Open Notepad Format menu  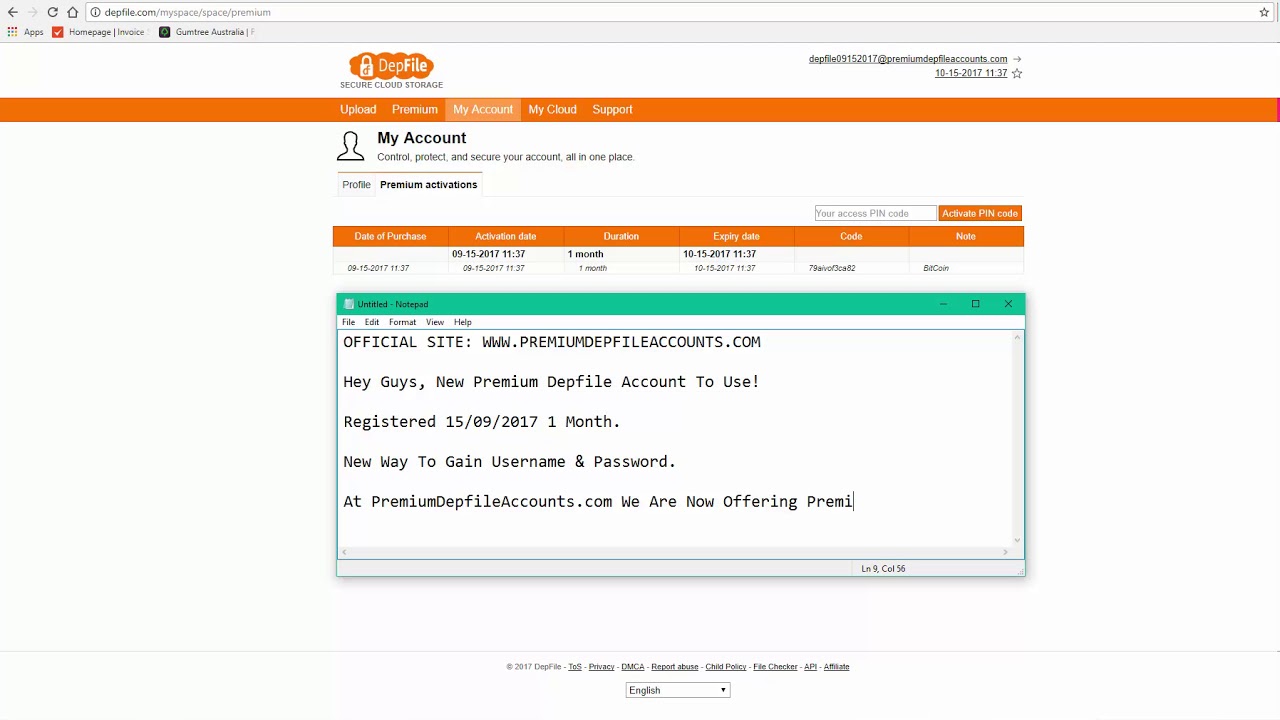(x=402, y=322)
